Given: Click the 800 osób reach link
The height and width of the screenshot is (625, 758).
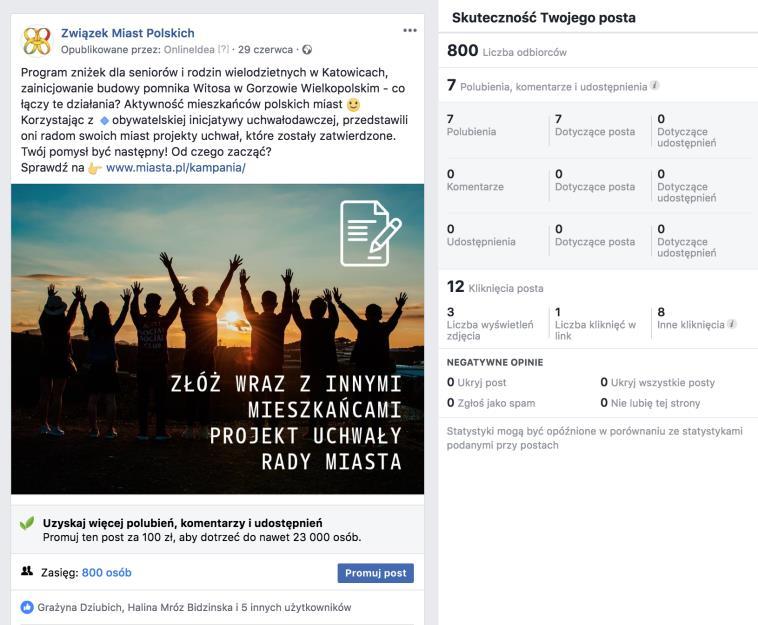Looking at the screenshot, I should coord(106,573).
